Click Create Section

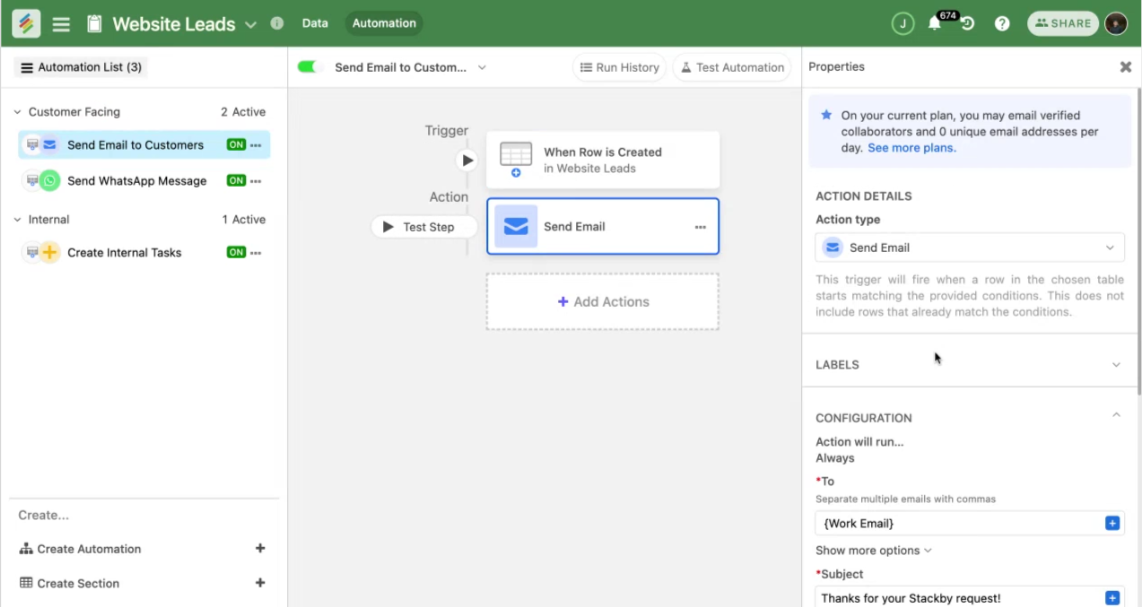click(78, 583)
